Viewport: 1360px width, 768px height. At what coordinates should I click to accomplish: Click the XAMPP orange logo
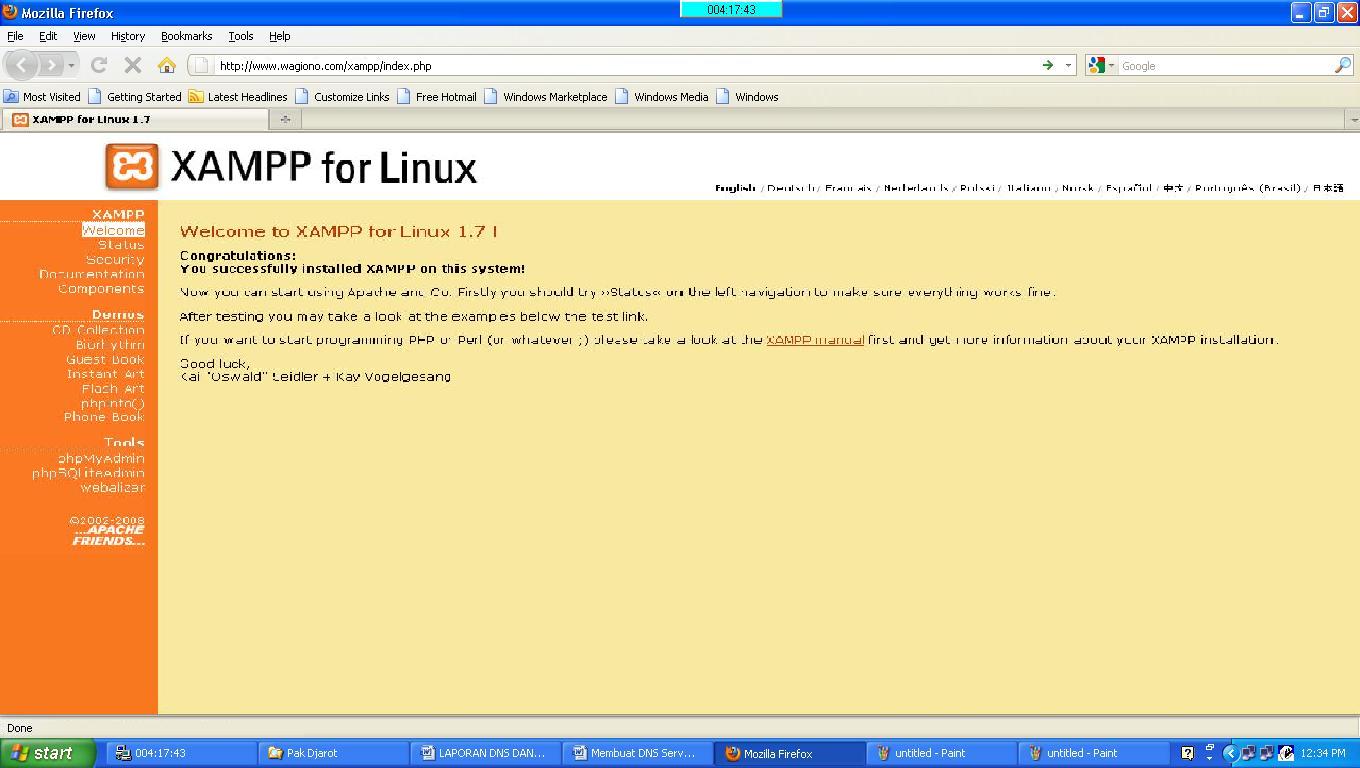tap(132, 167)
